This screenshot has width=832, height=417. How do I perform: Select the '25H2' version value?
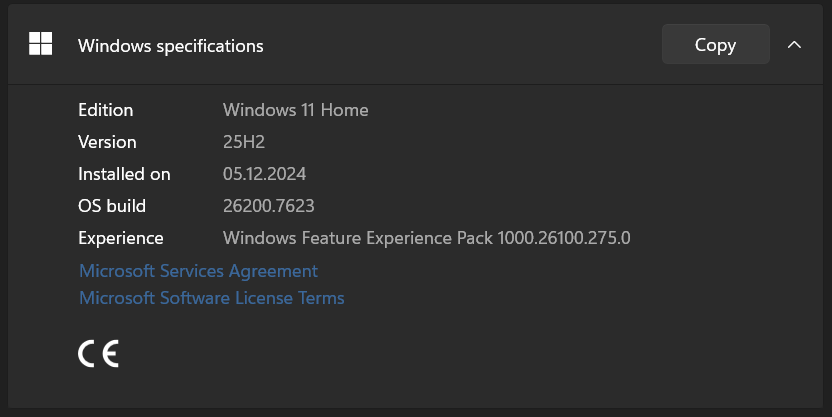coord(244,142)
